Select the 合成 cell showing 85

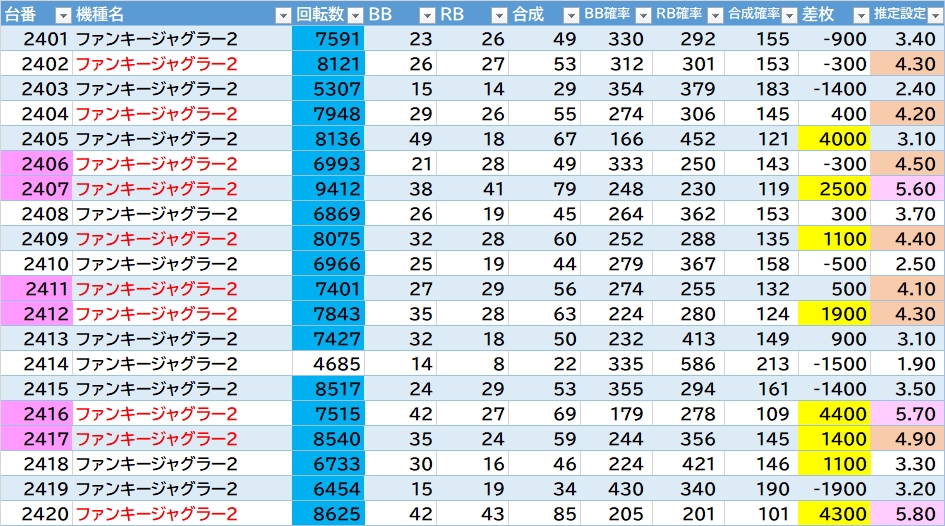tap(545, 513)
